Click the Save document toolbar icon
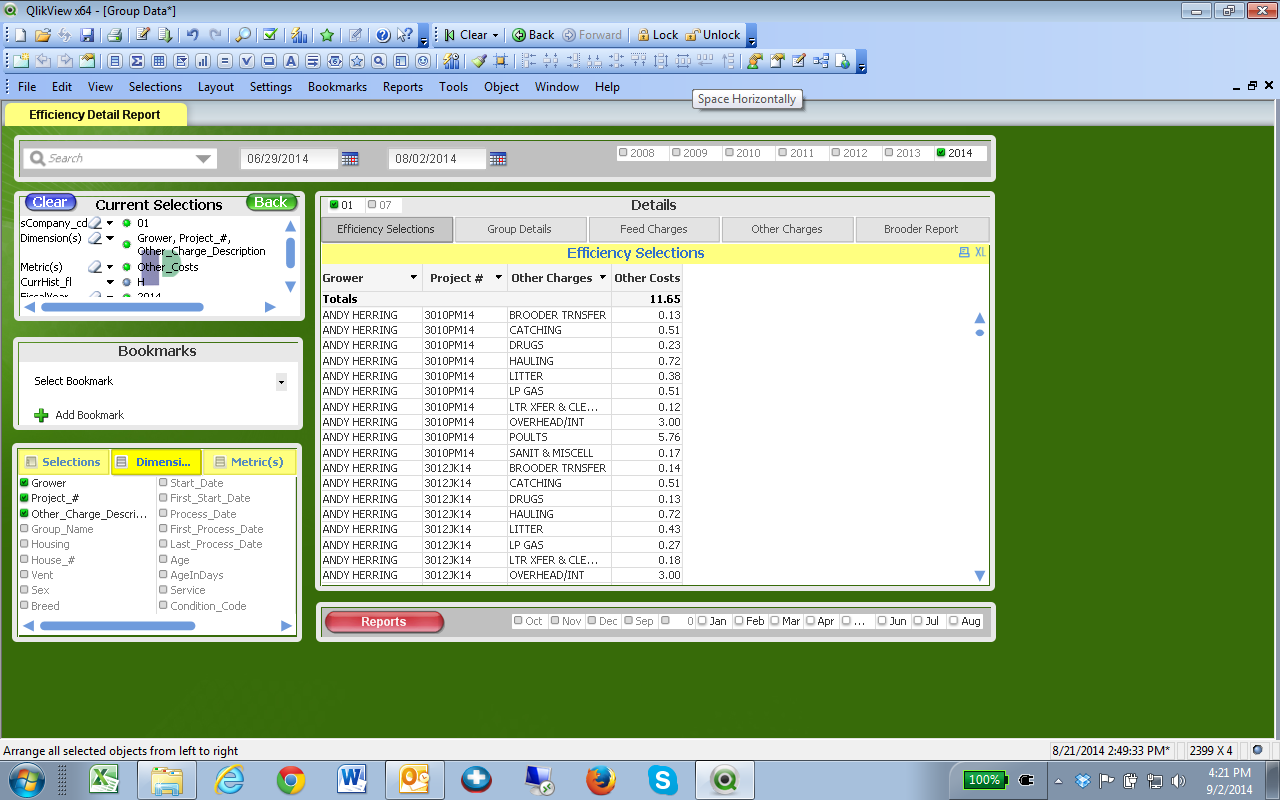The width and height of the screenshot is (1280, 800). click(x=88, y=35)
